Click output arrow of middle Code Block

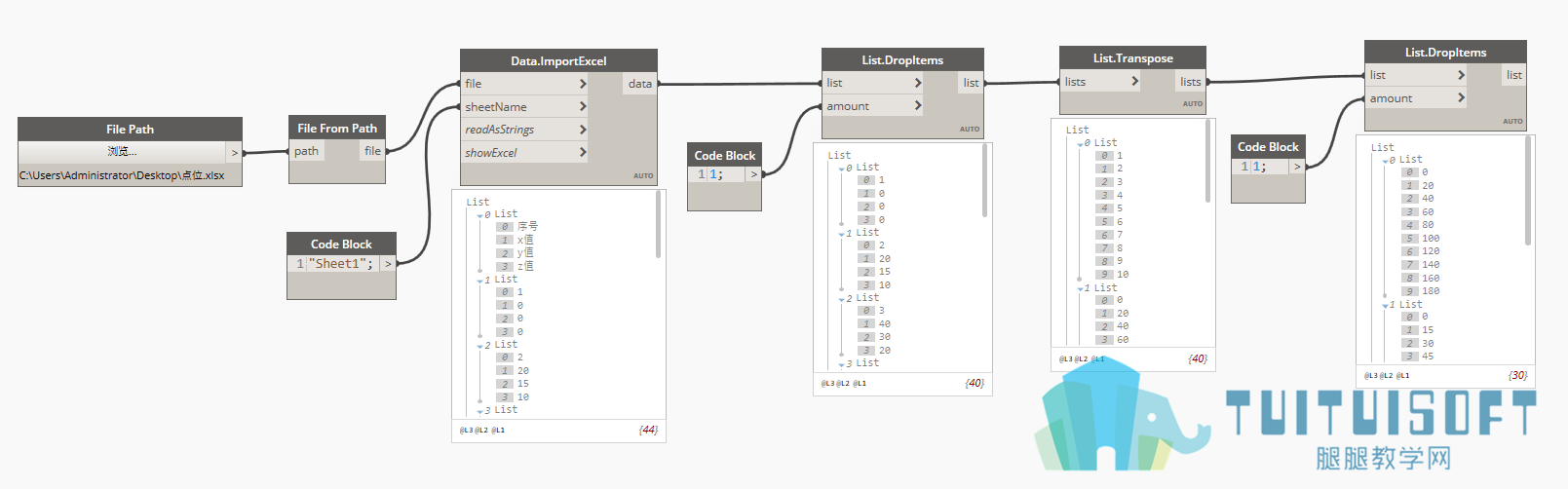[x=753, y=174]
